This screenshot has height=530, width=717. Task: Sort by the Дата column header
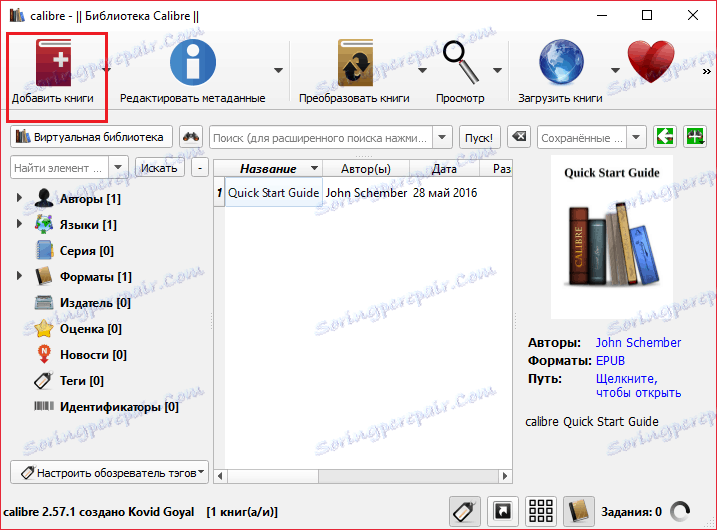point(444,168)
